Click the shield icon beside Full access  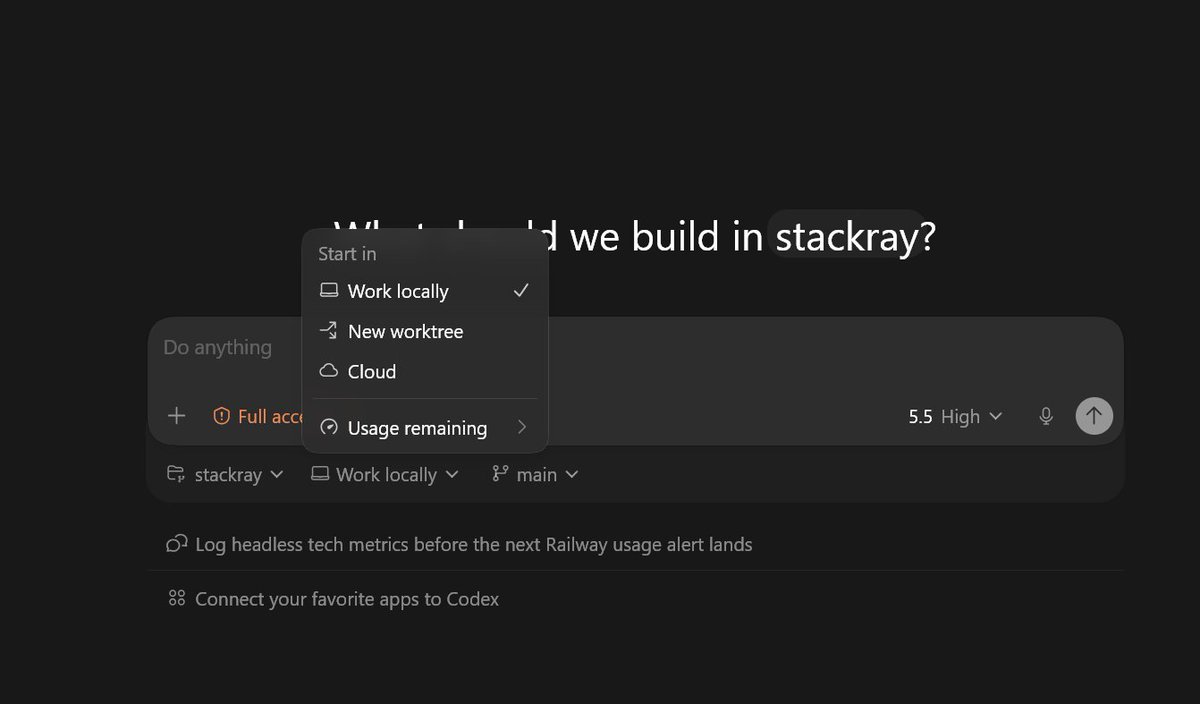[222, 416]
